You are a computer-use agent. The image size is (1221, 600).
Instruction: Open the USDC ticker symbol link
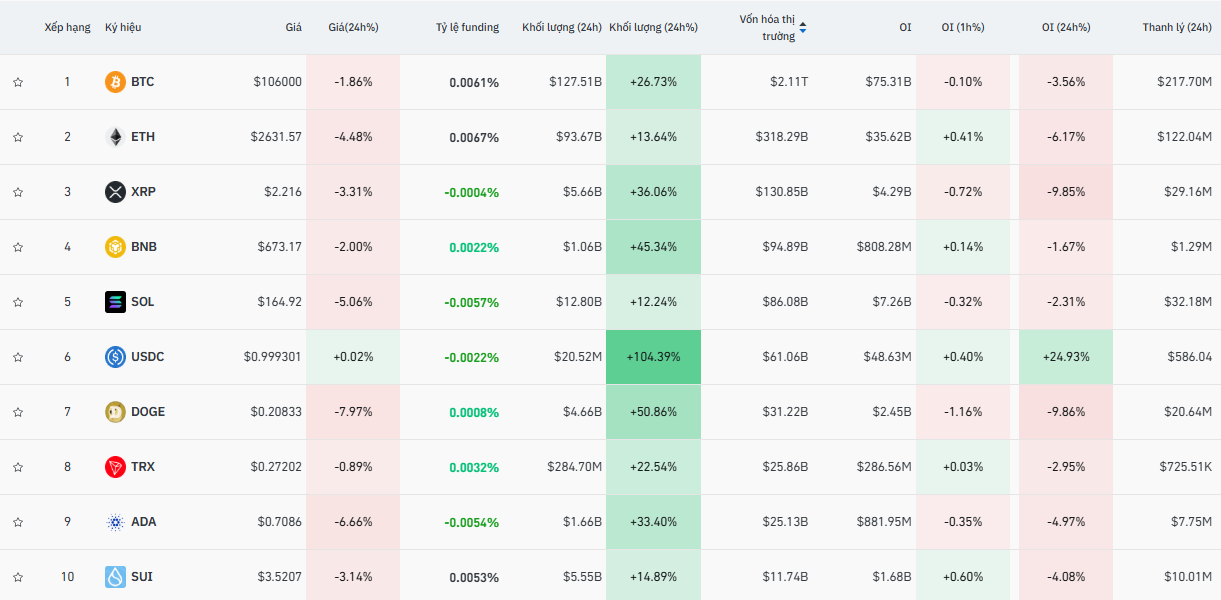click(x=148, y=357)
